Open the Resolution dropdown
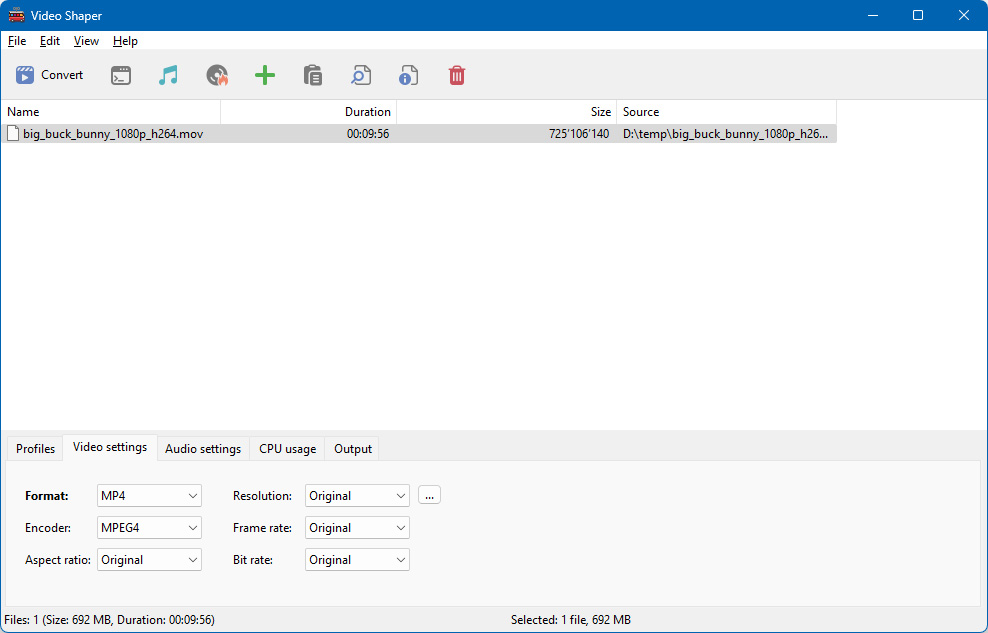988x633 pixels. click(357, 496)
